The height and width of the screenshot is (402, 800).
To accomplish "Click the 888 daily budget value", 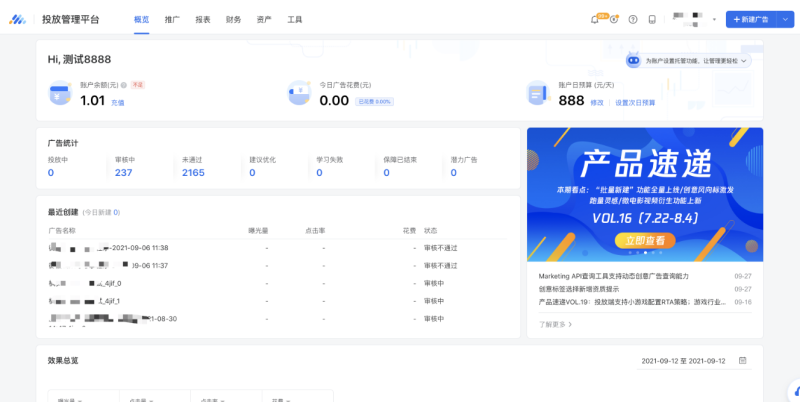I will pyautogui.click(x=571, y=100).
